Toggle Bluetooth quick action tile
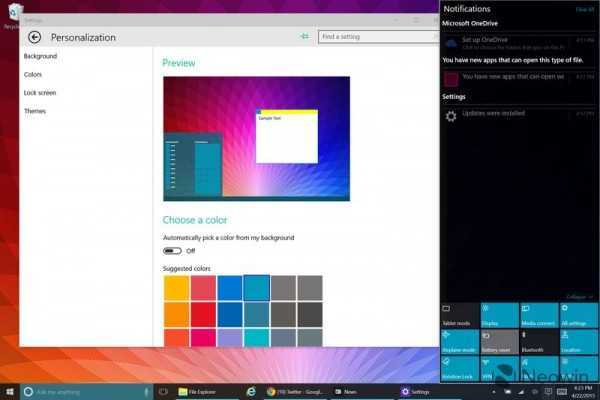The image size is (600, 400). coord(539,342)
